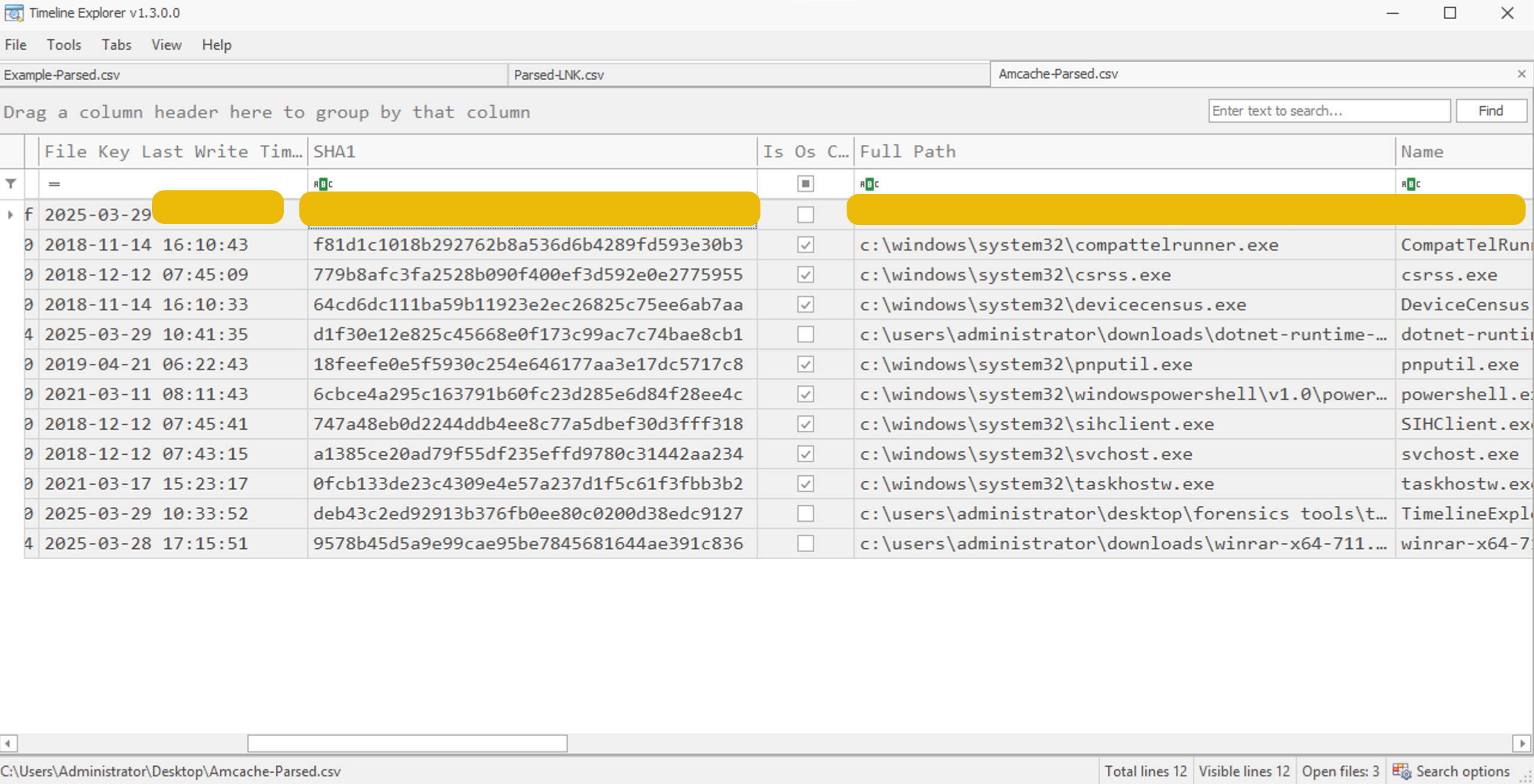Click the ABC filter icon under Name column
Image resolution: width=1534 pixels, height=784 pixels.
pos(1411,184)
